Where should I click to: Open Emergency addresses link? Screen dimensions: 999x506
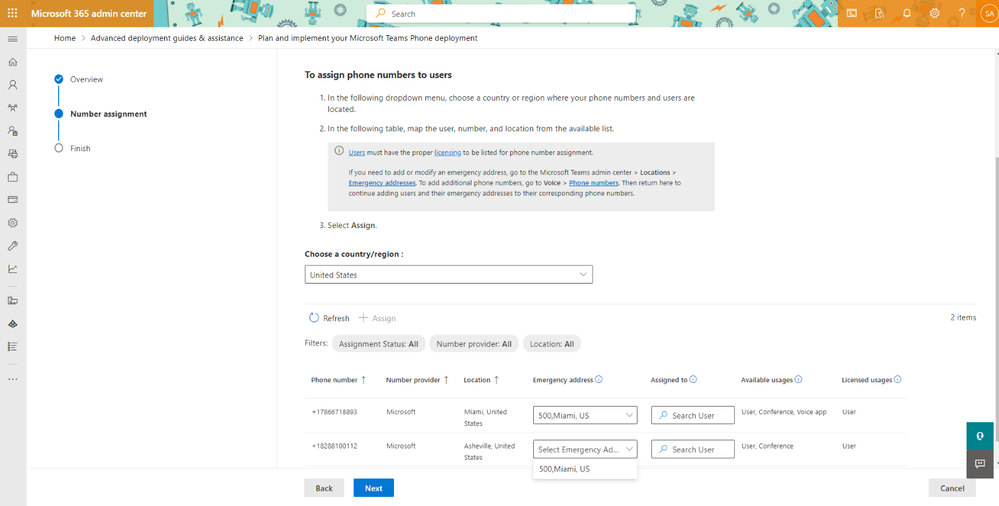tap(382, 183)
